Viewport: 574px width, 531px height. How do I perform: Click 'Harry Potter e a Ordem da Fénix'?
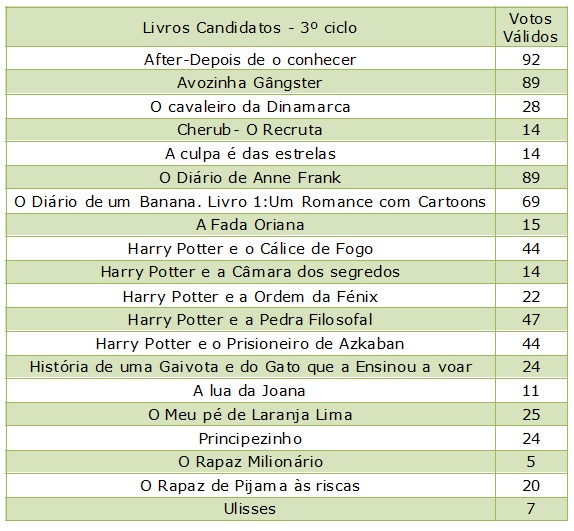click(250, 296)
